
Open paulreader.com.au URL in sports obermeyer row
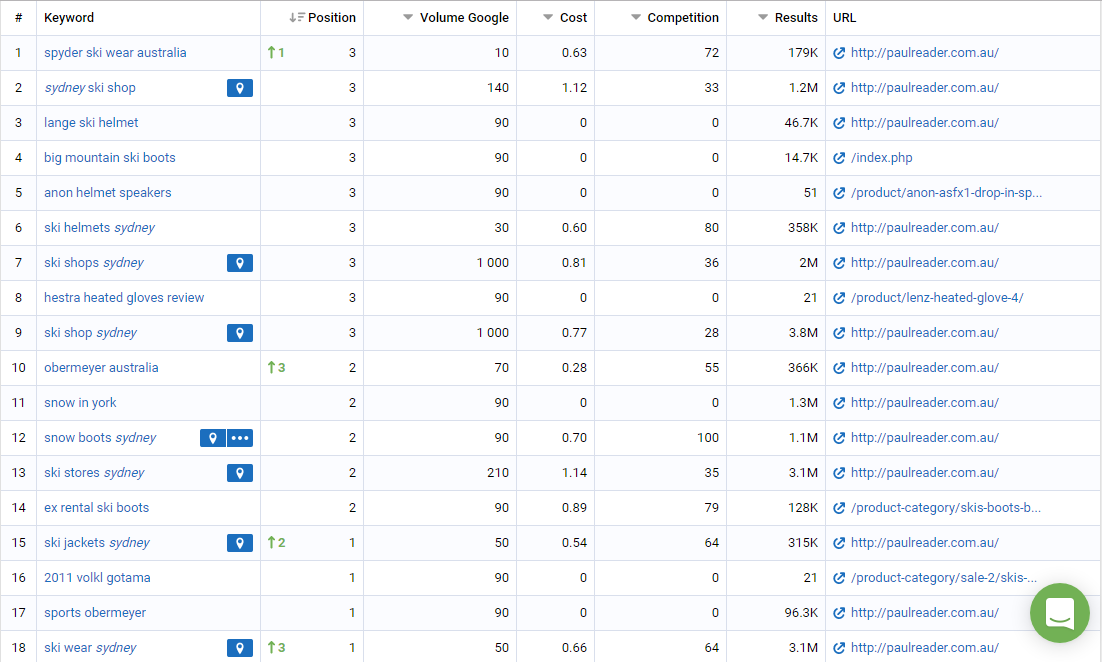coord(924,613)
